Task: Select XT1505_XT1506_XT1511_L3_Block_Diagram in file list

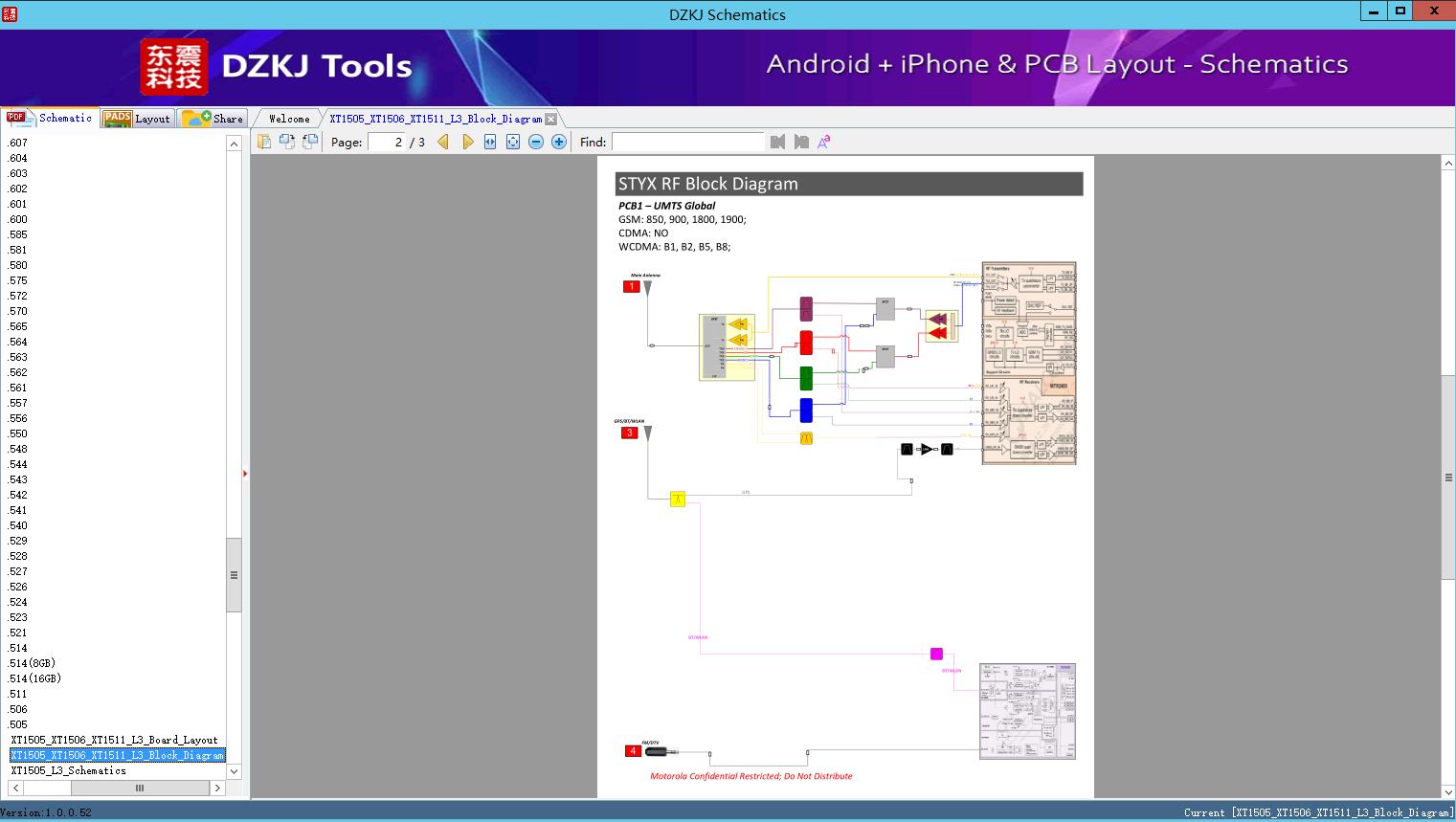Action: click(118, 755)
